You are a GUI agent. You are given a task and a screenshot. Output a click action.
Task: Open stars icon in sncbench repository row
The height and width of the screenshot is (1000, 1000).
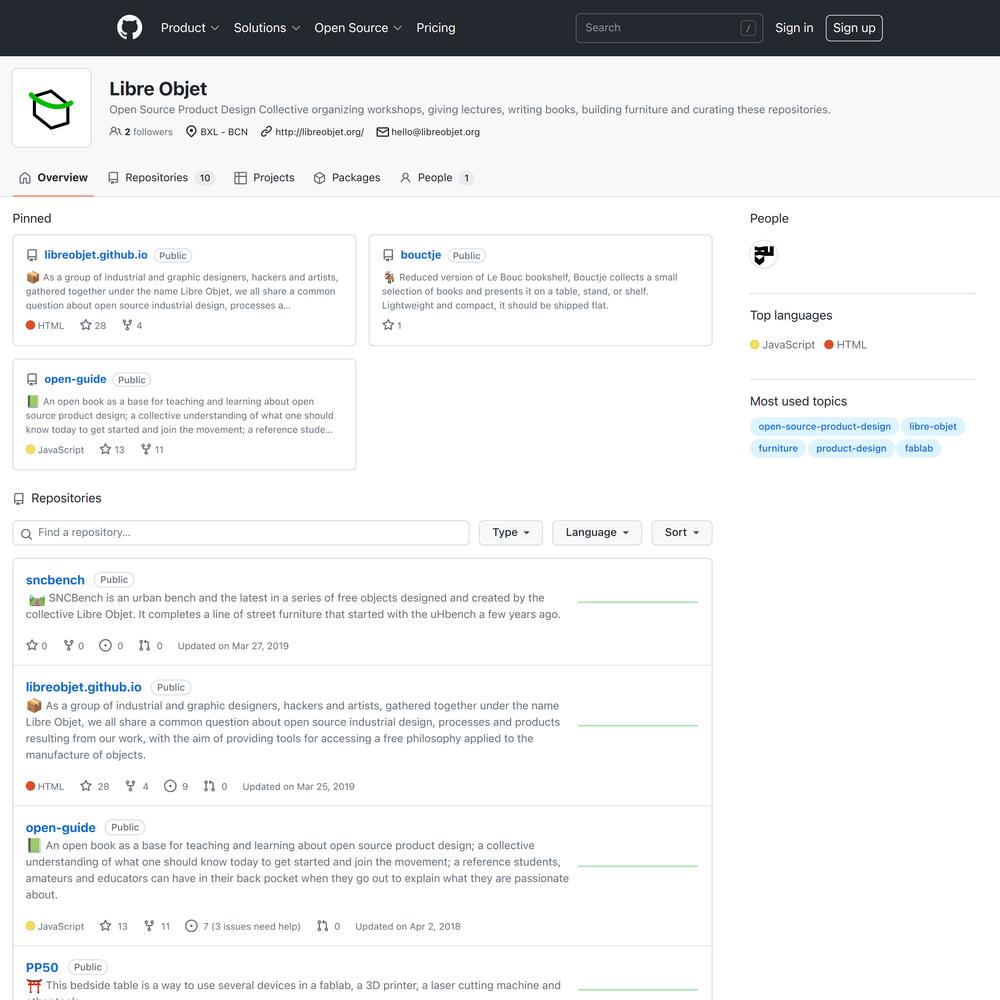click(x=32, y=645)
